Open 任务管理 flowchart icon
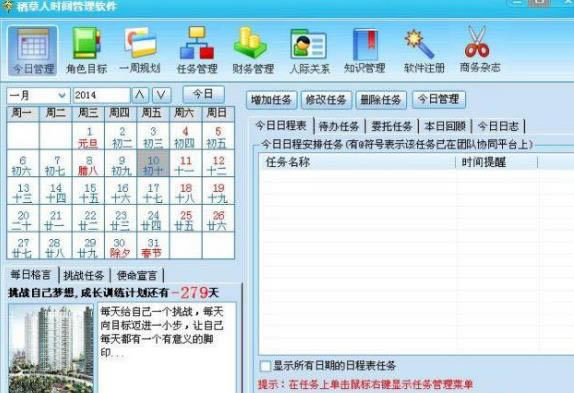 point(197,50)
